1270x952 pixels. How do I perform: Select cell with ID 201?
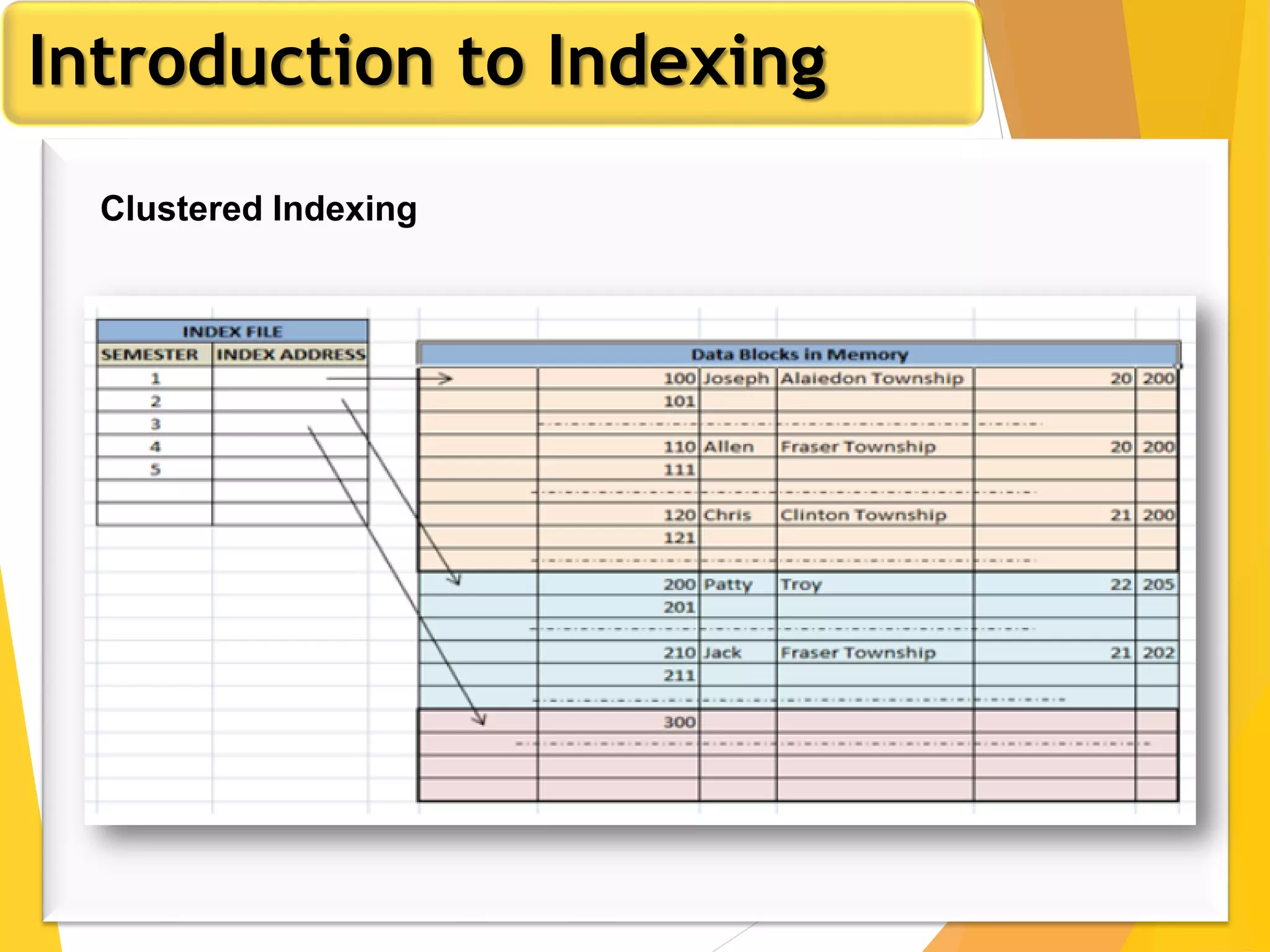619,607
